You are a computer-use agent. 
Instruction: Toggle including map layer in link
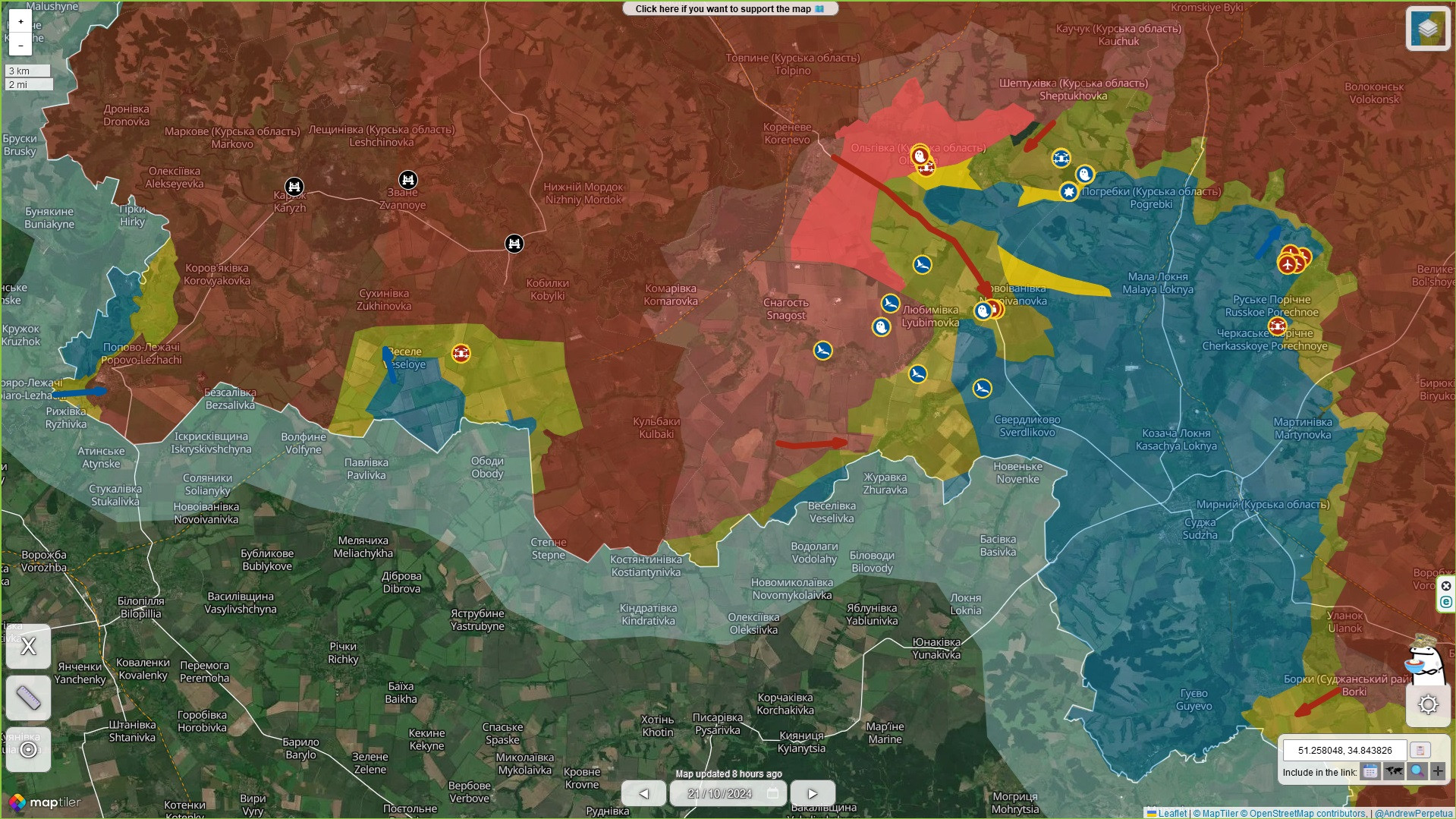click(x=1393, y=772)
